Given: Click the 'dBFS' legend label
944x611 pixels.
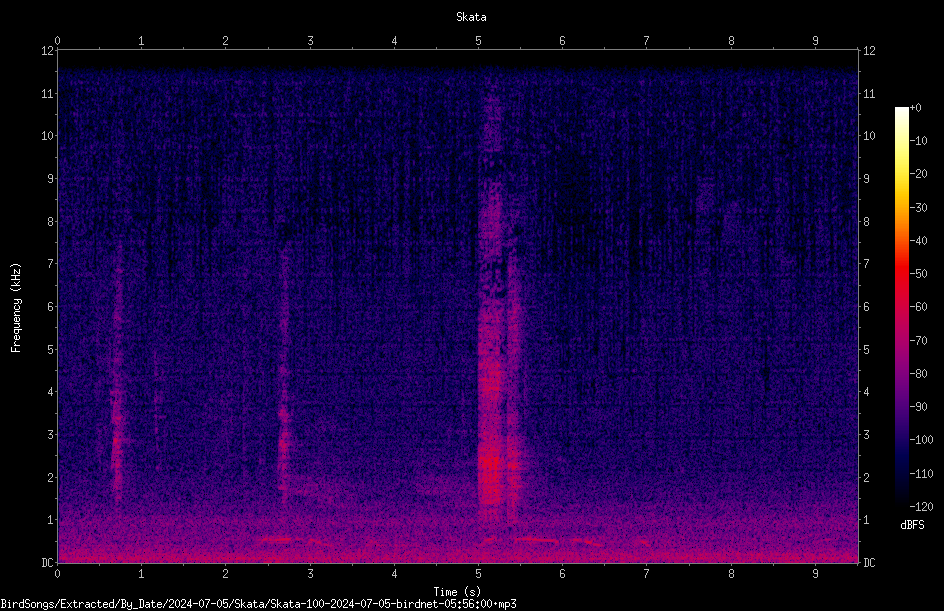Looking at the screenshot, I should [x=912, y=525].
